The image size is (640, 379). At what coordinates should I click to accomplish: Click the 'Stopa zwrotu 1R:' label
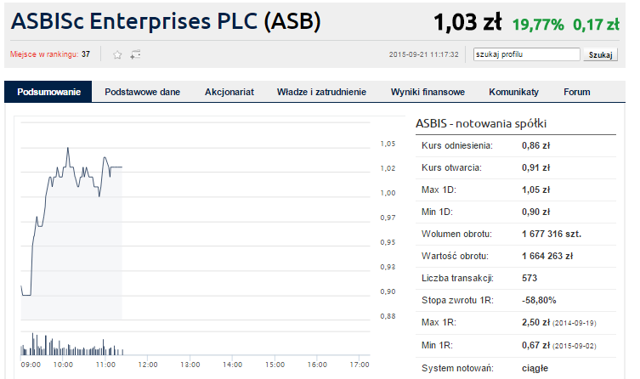[457, 300]
